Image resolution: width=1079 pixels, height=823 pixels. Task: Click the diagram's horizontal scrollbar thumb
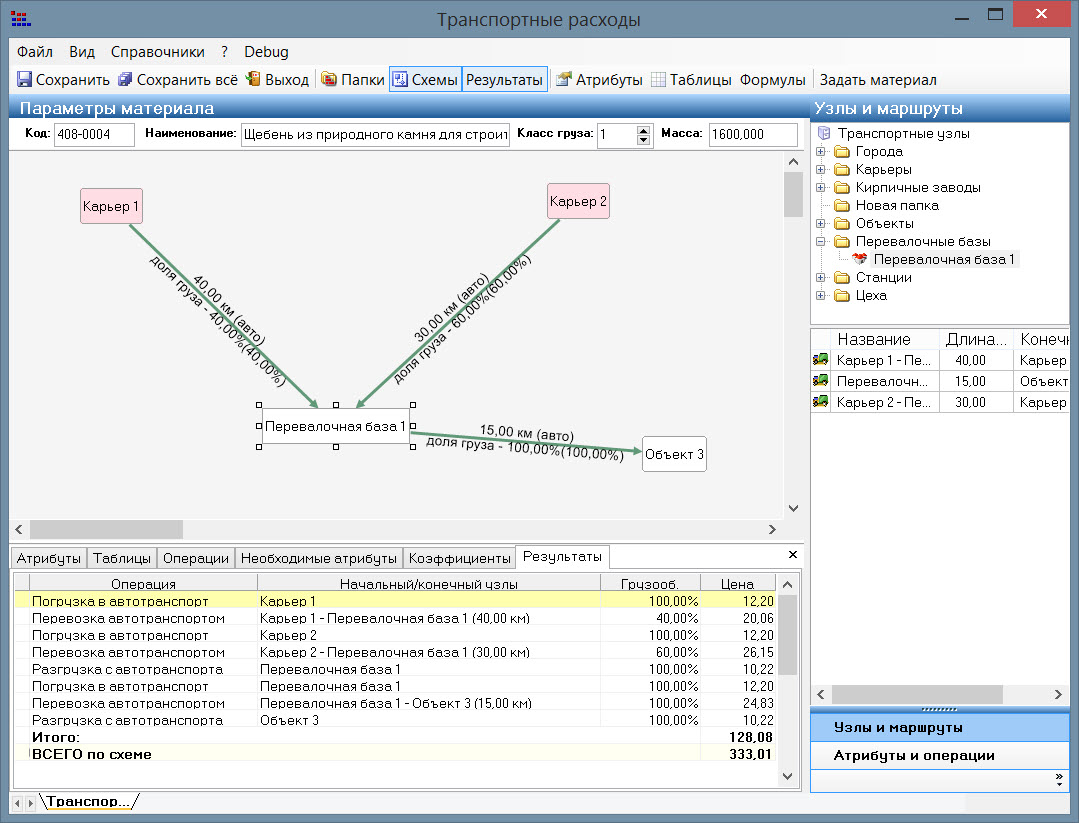tap(106, 529)
